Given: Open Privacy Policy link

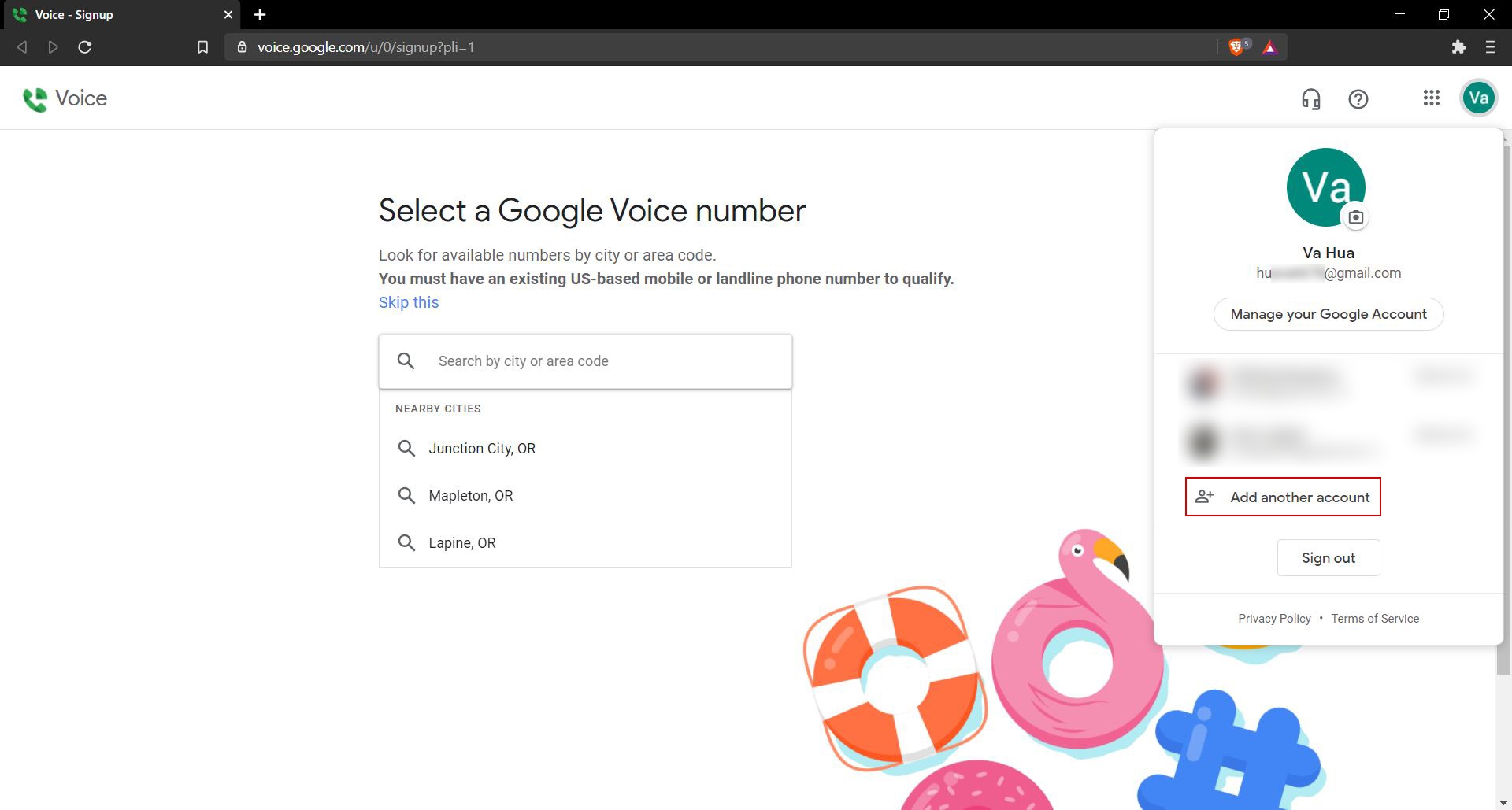Looking at the screenshot, I should click(x=1274, y=619).
